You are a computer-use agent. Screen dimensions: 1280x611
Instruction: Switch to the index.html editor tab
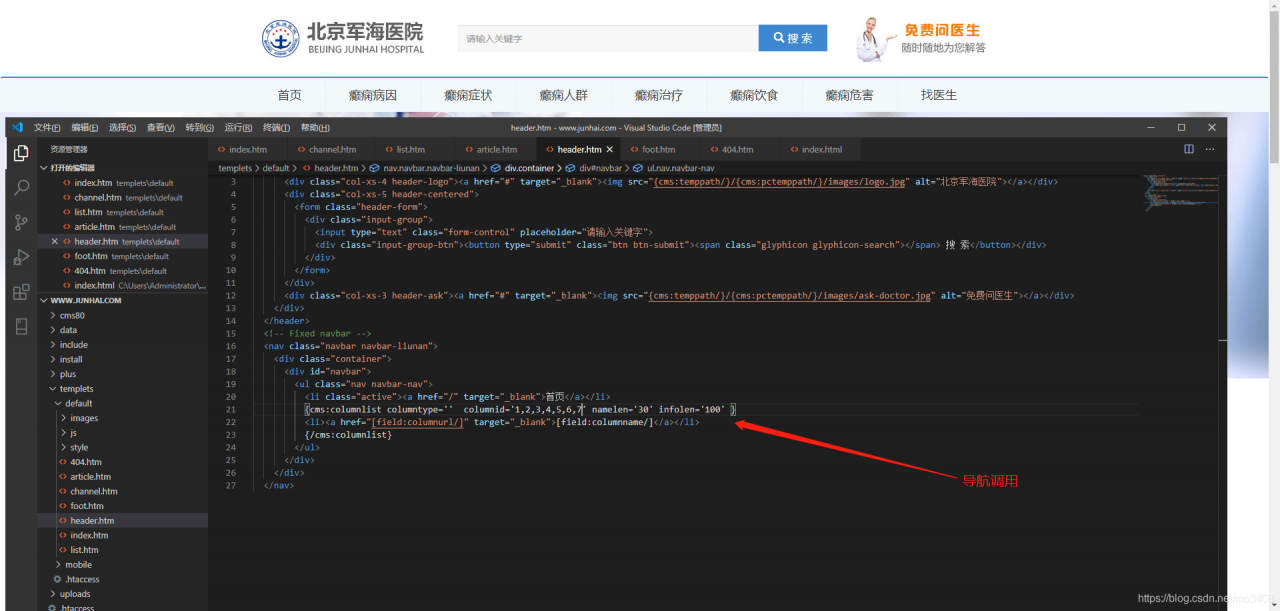821,149
